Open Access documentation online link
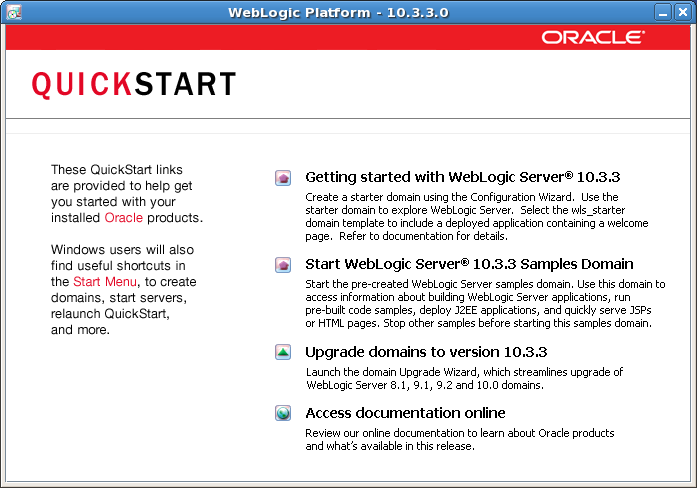Image resolution: width=697 pixels, height=488 pixels. pos(405,413)
